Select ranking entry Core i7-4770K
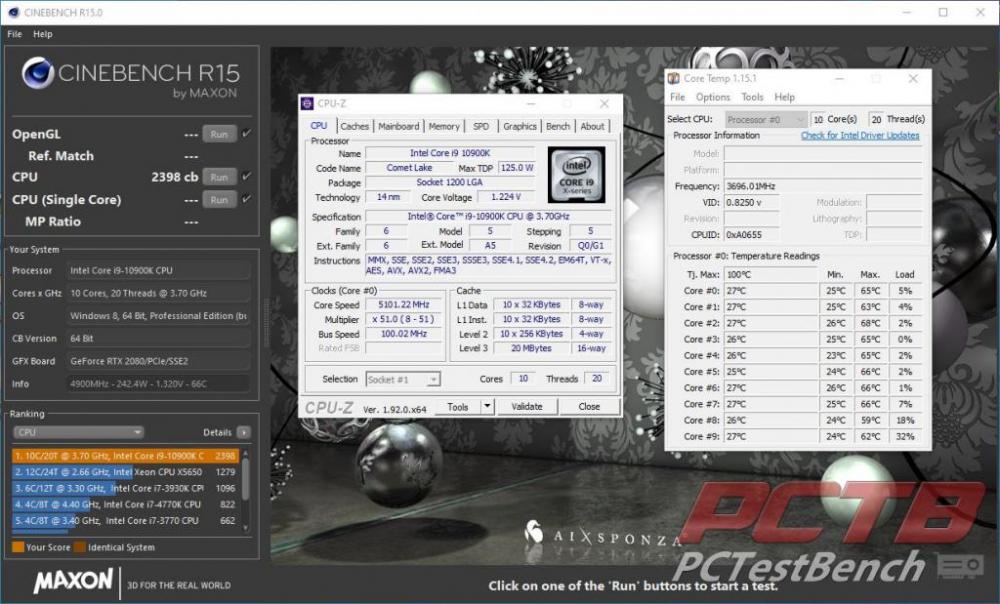1000x604 pixels. coord(125,504)
